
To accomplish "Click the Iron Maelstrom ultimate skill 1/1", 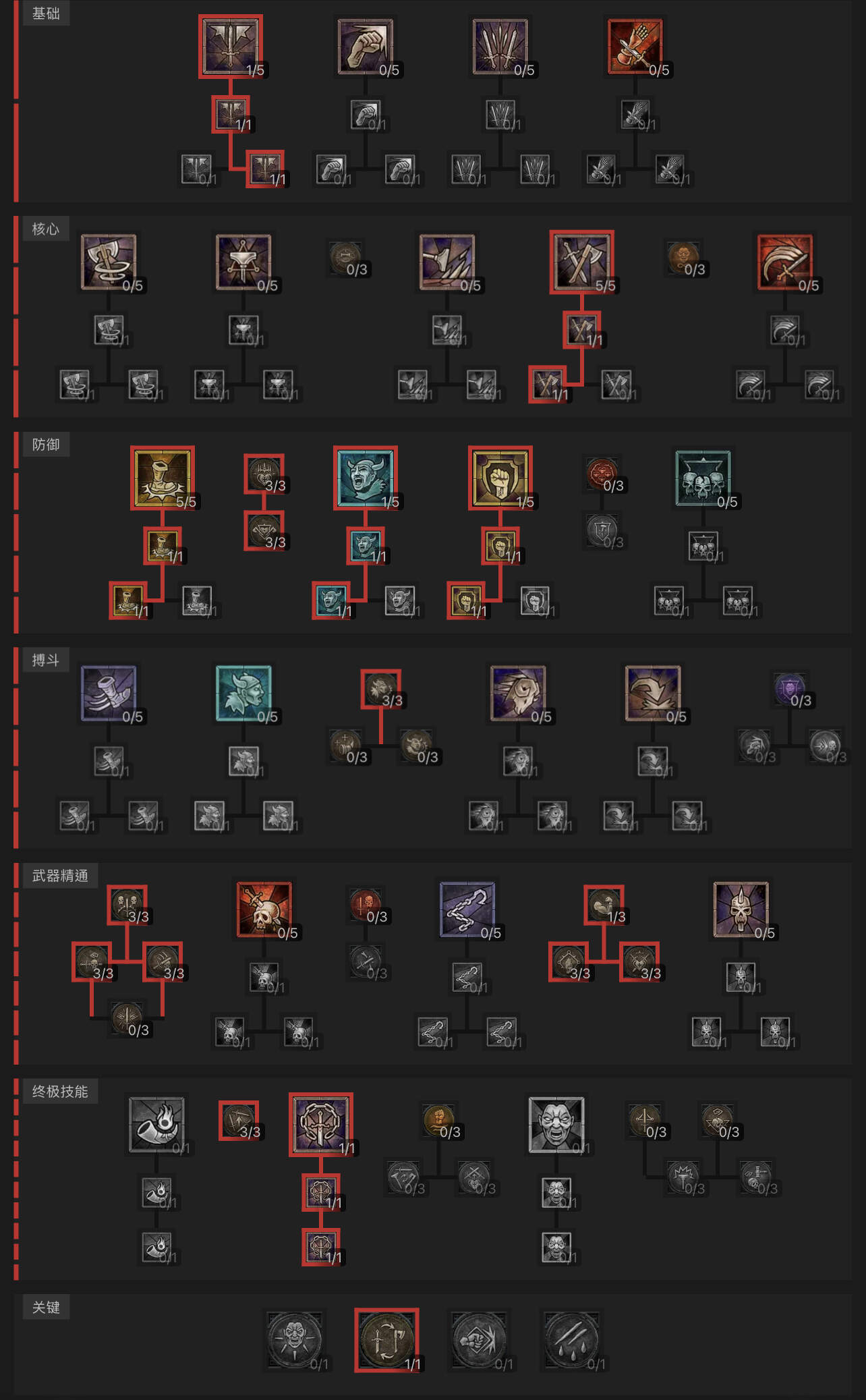I will 321,1125.
